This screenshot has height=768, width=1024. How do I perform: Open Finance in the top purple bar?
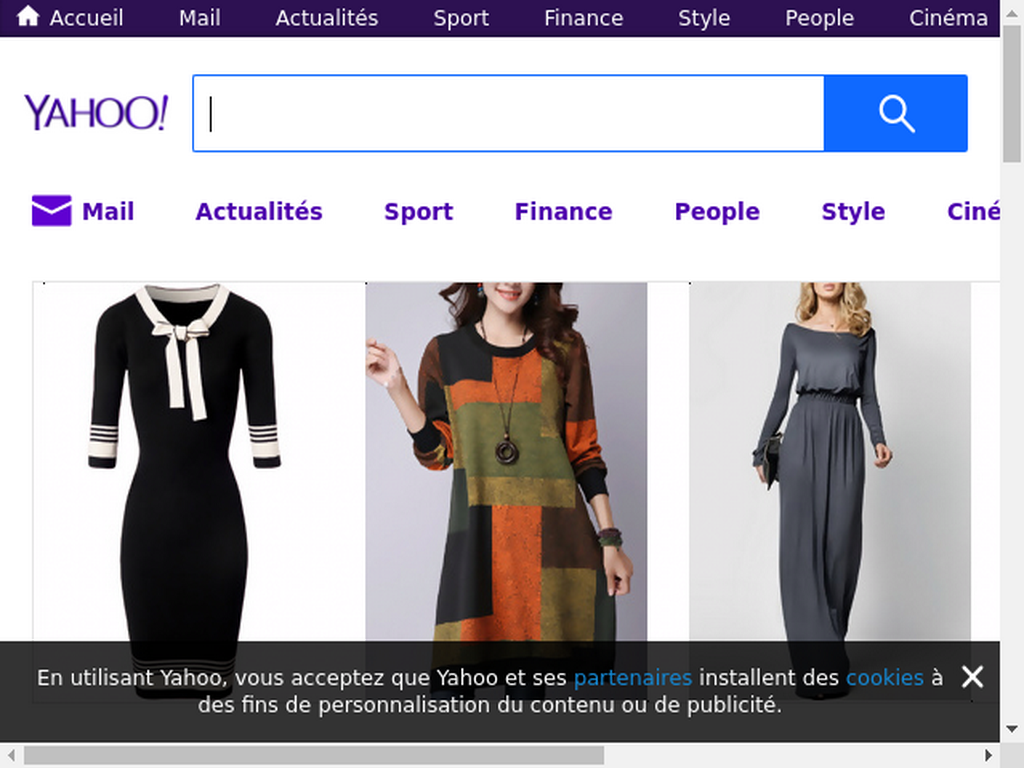coord(584,18)
